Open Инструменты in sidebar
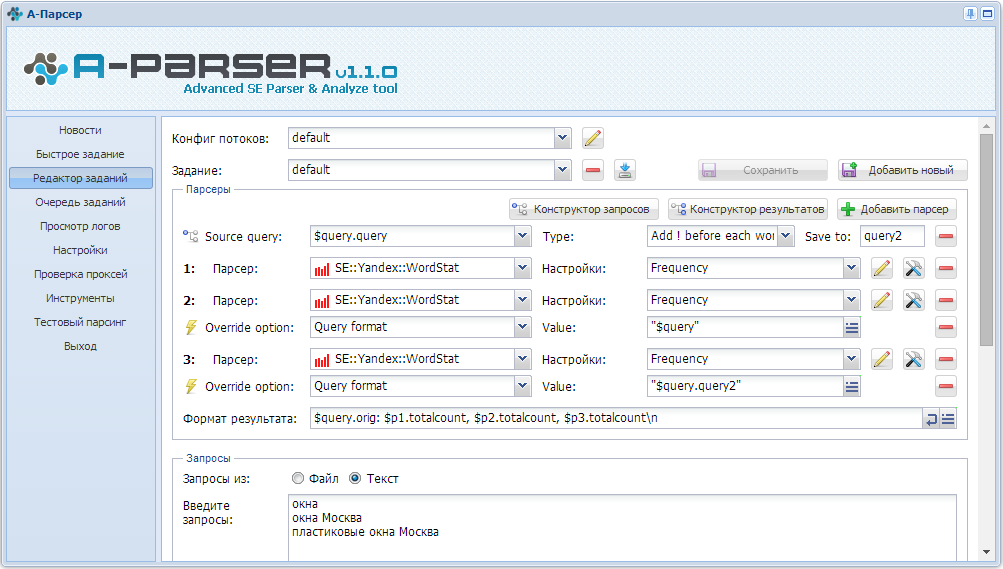Screen dimensions: 1003x569 (x=81, y=298)
